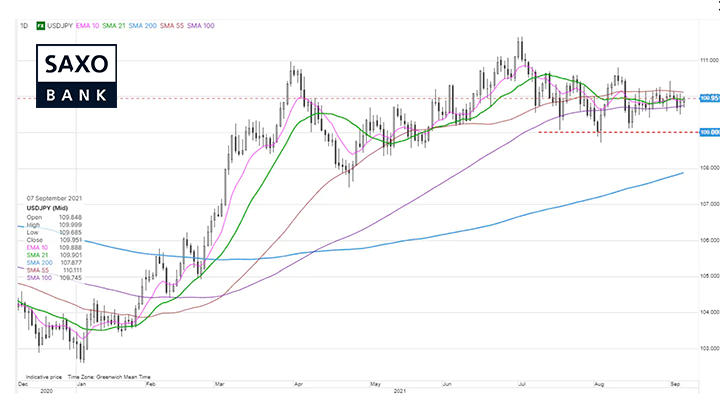Click the SMA 100 legend label
This screenshot has width=720, height=403.
point(201,26)
